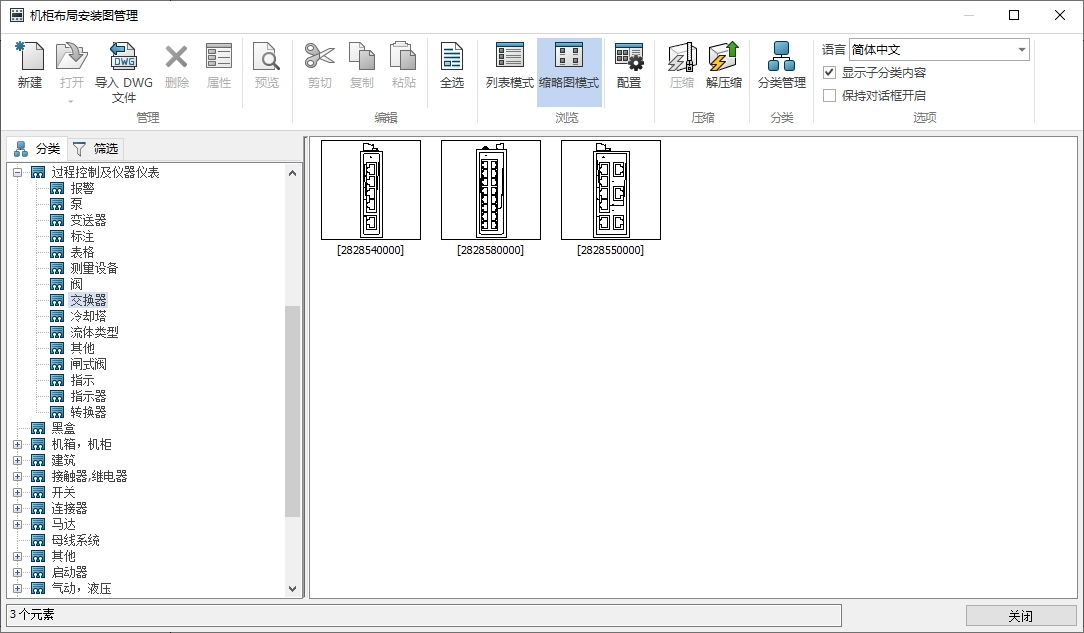
Task: Enable 保持对话框开启 checkbox
Action: point(829,96)
